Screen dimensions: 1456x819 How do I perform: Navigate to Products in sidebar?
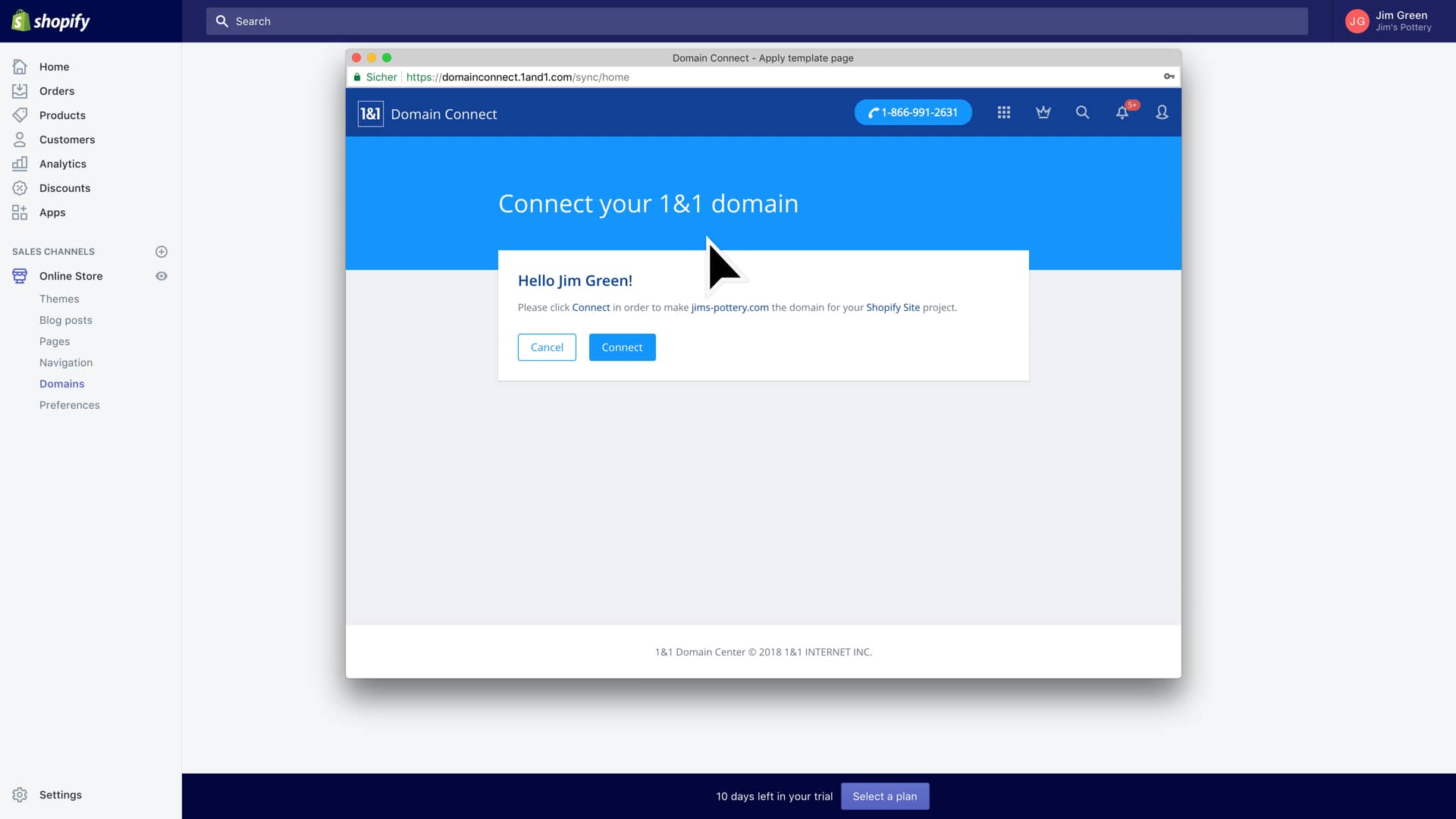(62, 115)
